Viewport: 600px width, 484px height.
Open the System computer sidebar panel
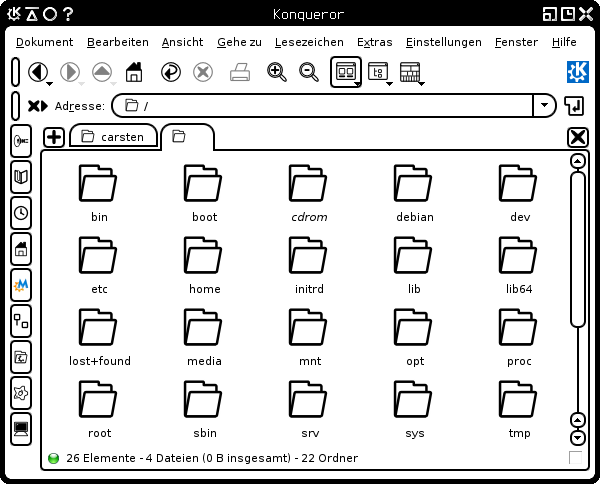tap(21, 429)
